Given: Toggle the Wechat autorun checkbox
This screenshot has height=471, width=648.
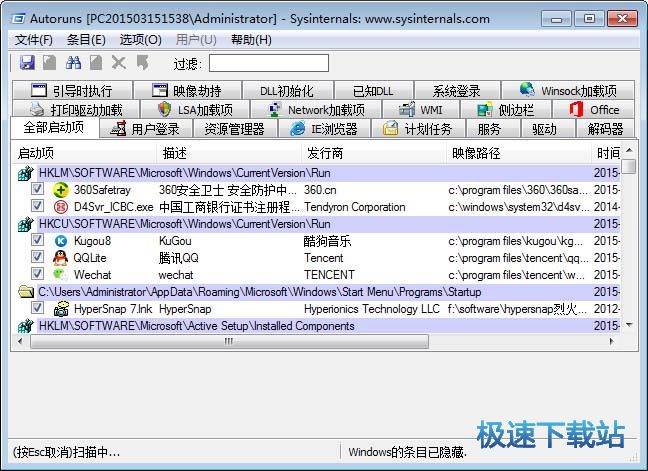Looking at the screenshot, I should (37, 275).
